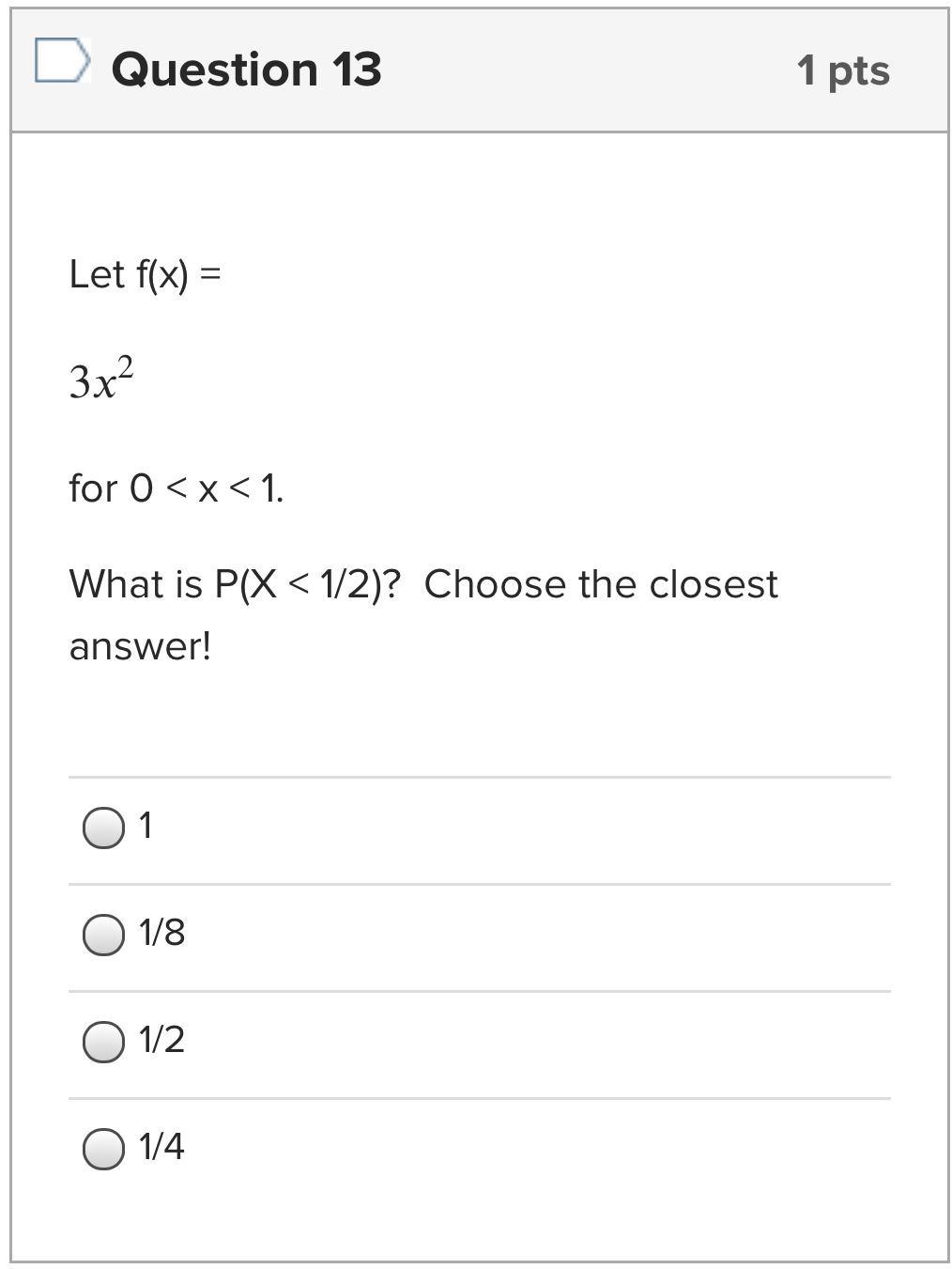952x1269 pixels.
Task: Click the 1/4 answer label text
Action: [160, 1146]
